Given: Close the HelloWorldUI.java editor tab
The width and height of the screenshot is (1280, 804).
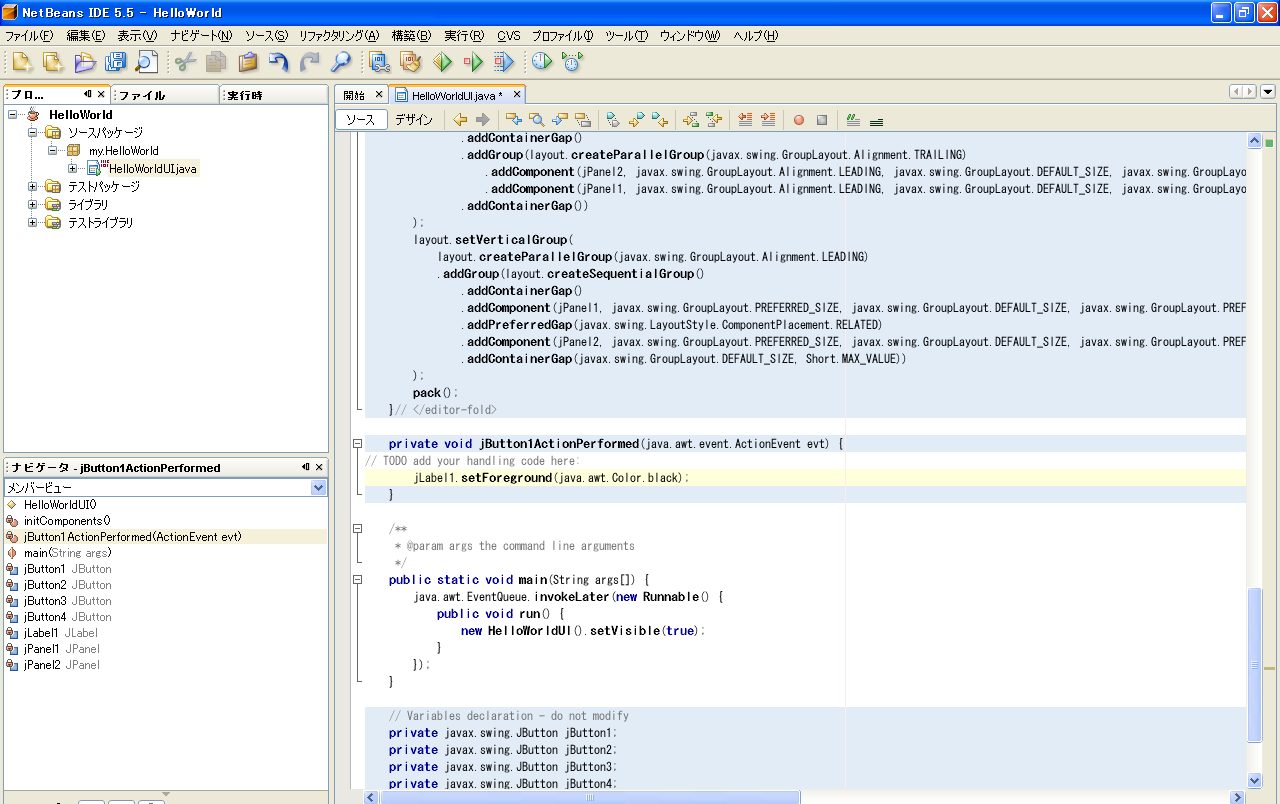Looking at the screenshot, I should (517, 95).
